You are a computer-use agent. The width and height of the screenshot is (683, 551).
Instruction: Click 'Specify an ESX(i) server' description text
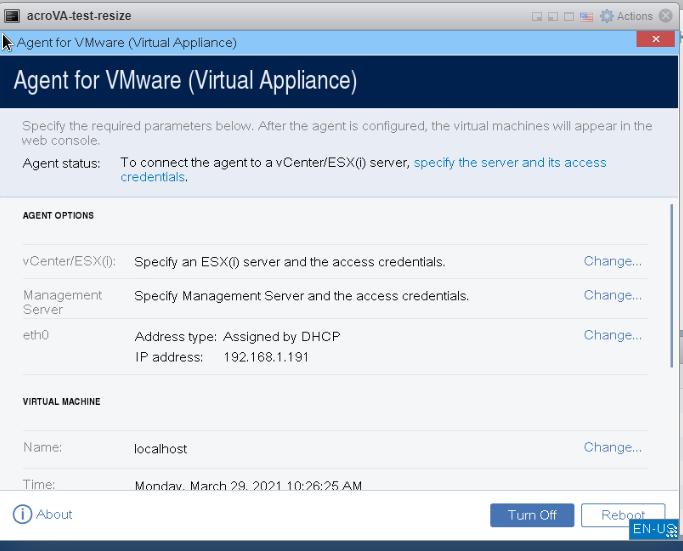[290, 262]
